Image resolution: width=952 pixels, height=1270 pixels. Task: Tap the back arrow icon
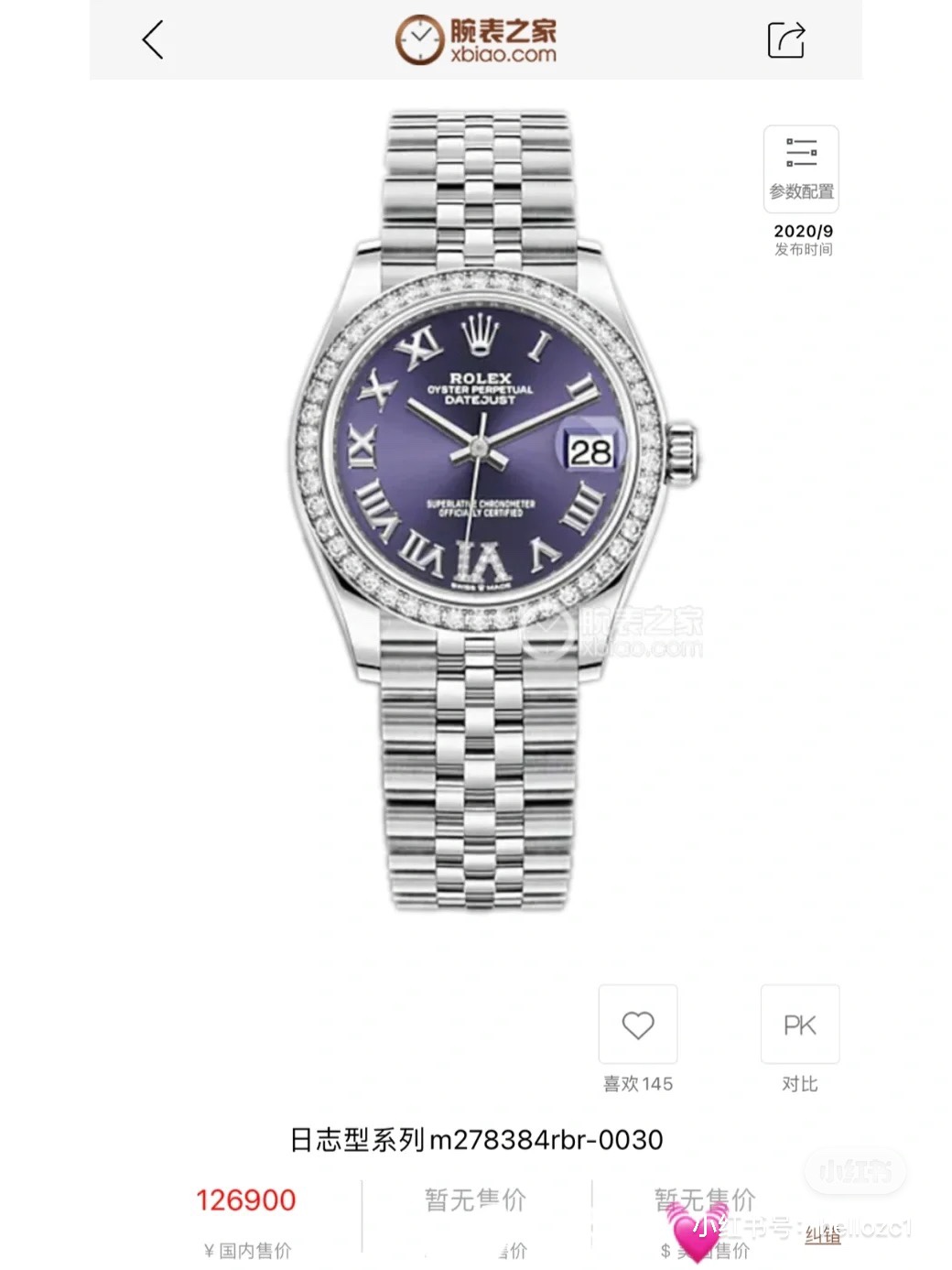(153, 40)
